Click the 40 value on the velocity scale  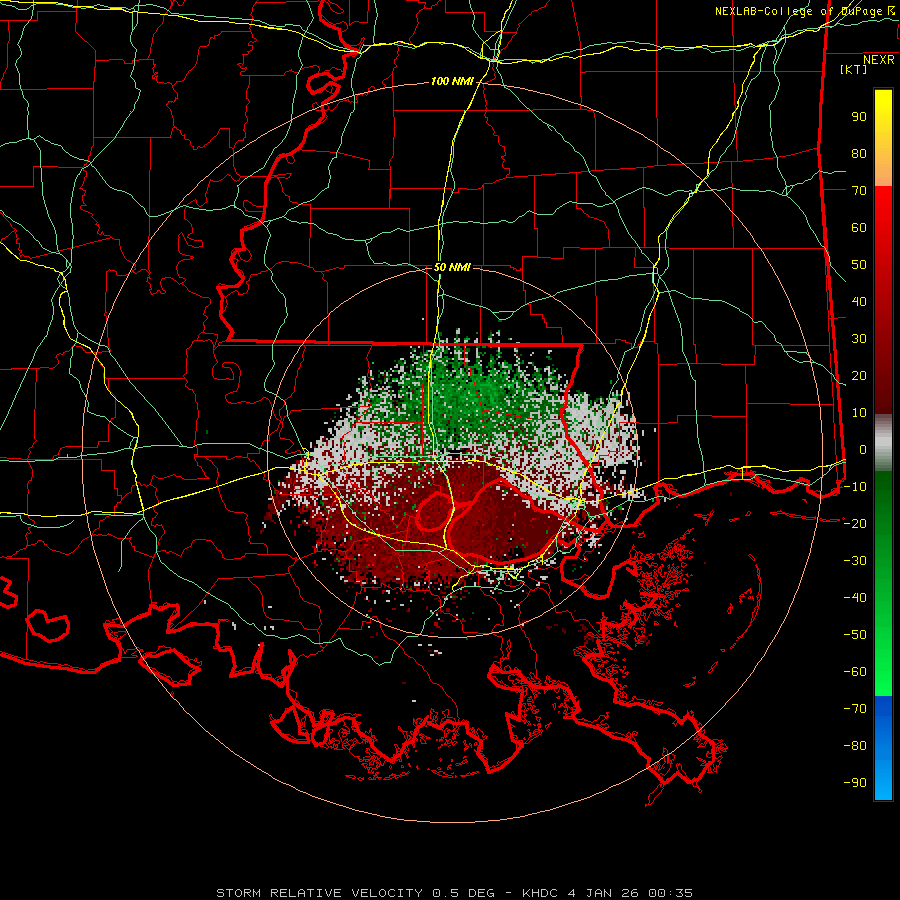(x=859, y=302)
